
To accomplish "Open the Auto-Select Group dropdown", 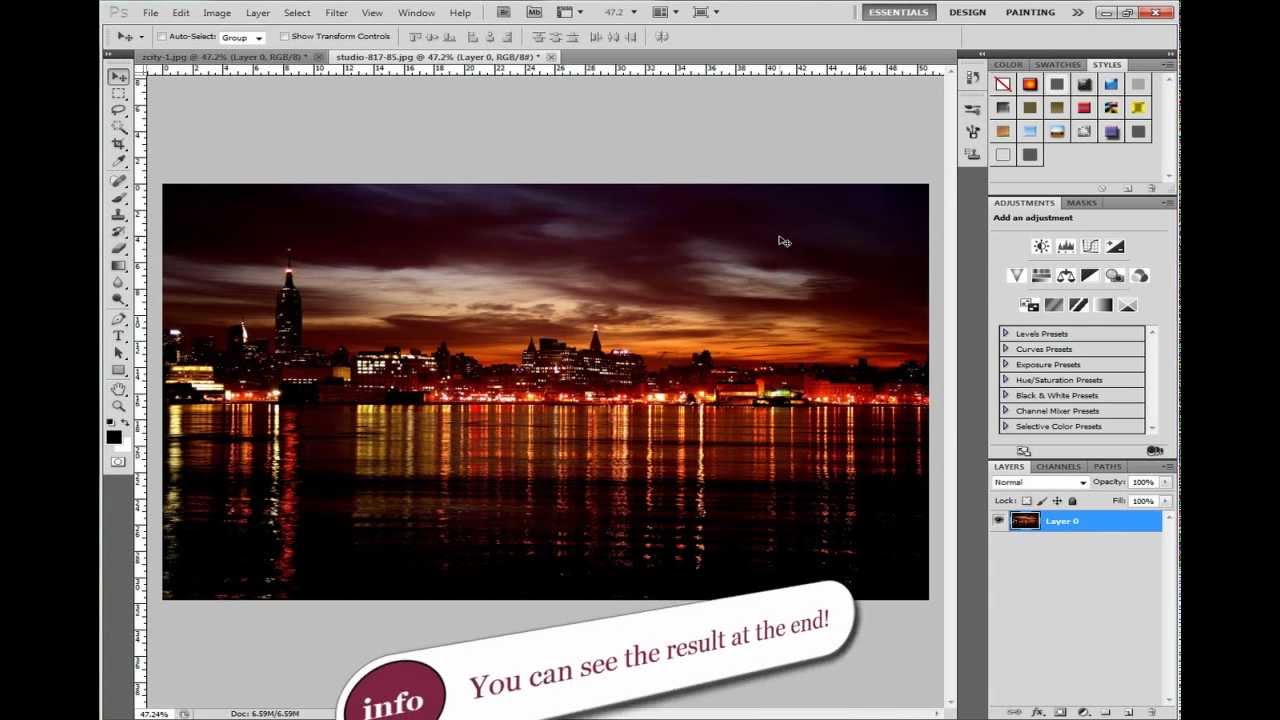I will pos(242,37).
